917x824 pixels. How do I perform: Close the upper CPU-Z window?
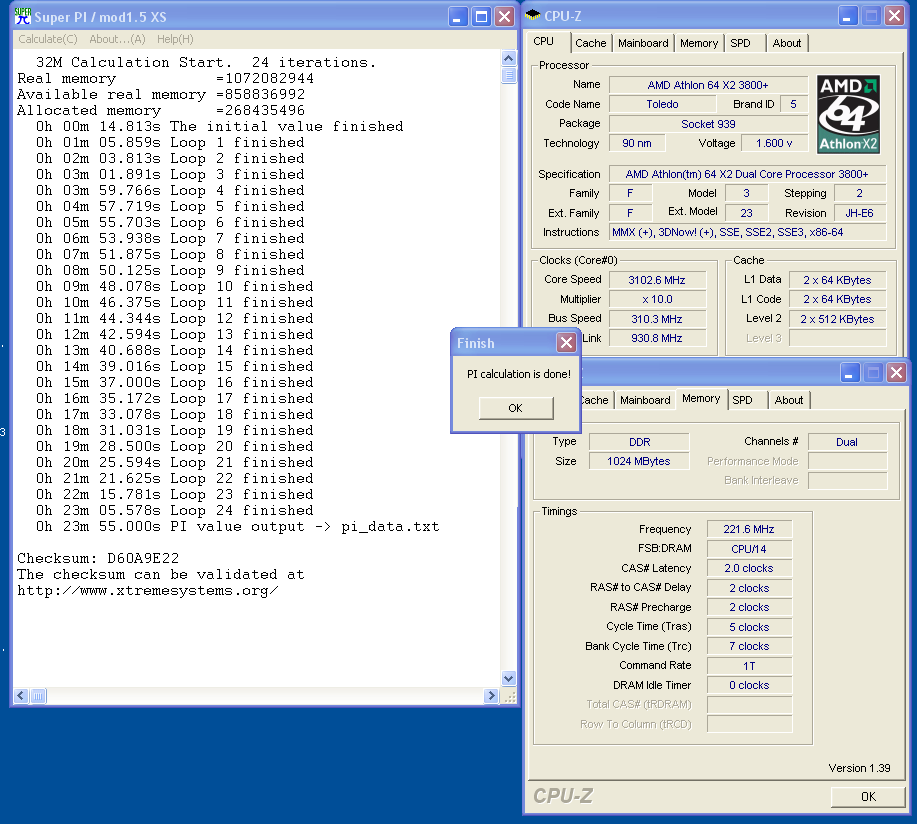pos(894,16)
